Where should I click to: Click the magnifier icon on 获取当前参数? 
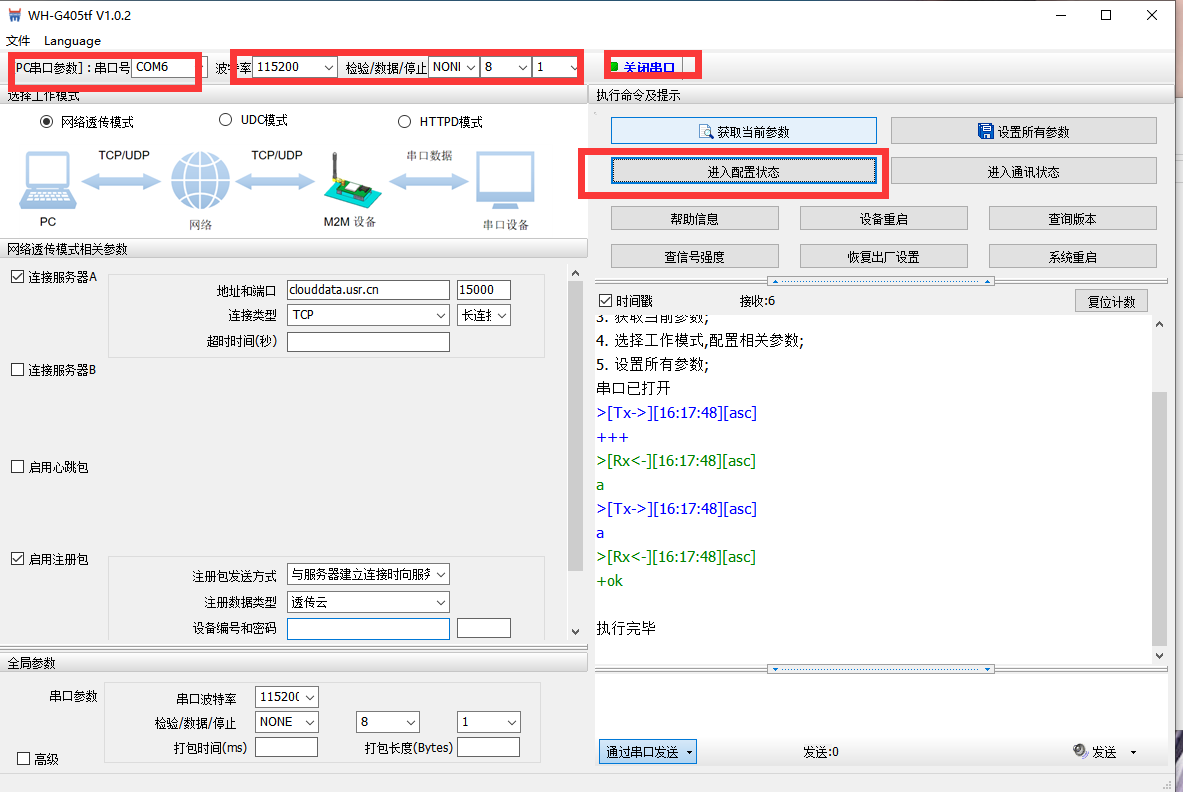[x=706, y=132]
